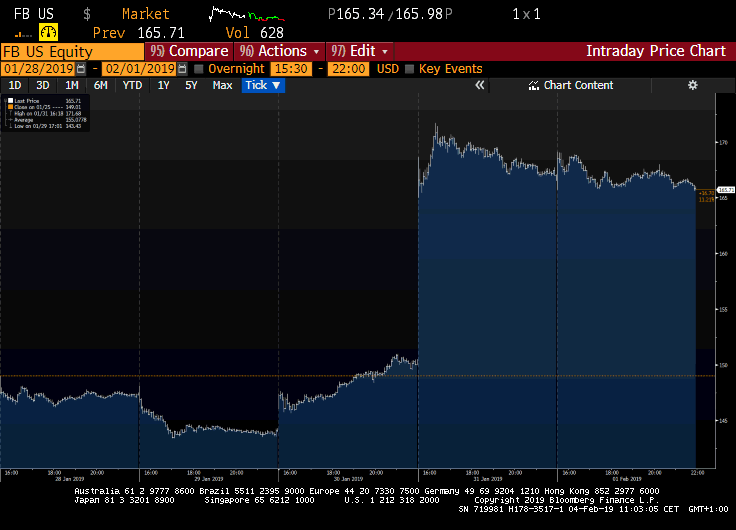Open the end date calendar picker icon

pos(182,69)
